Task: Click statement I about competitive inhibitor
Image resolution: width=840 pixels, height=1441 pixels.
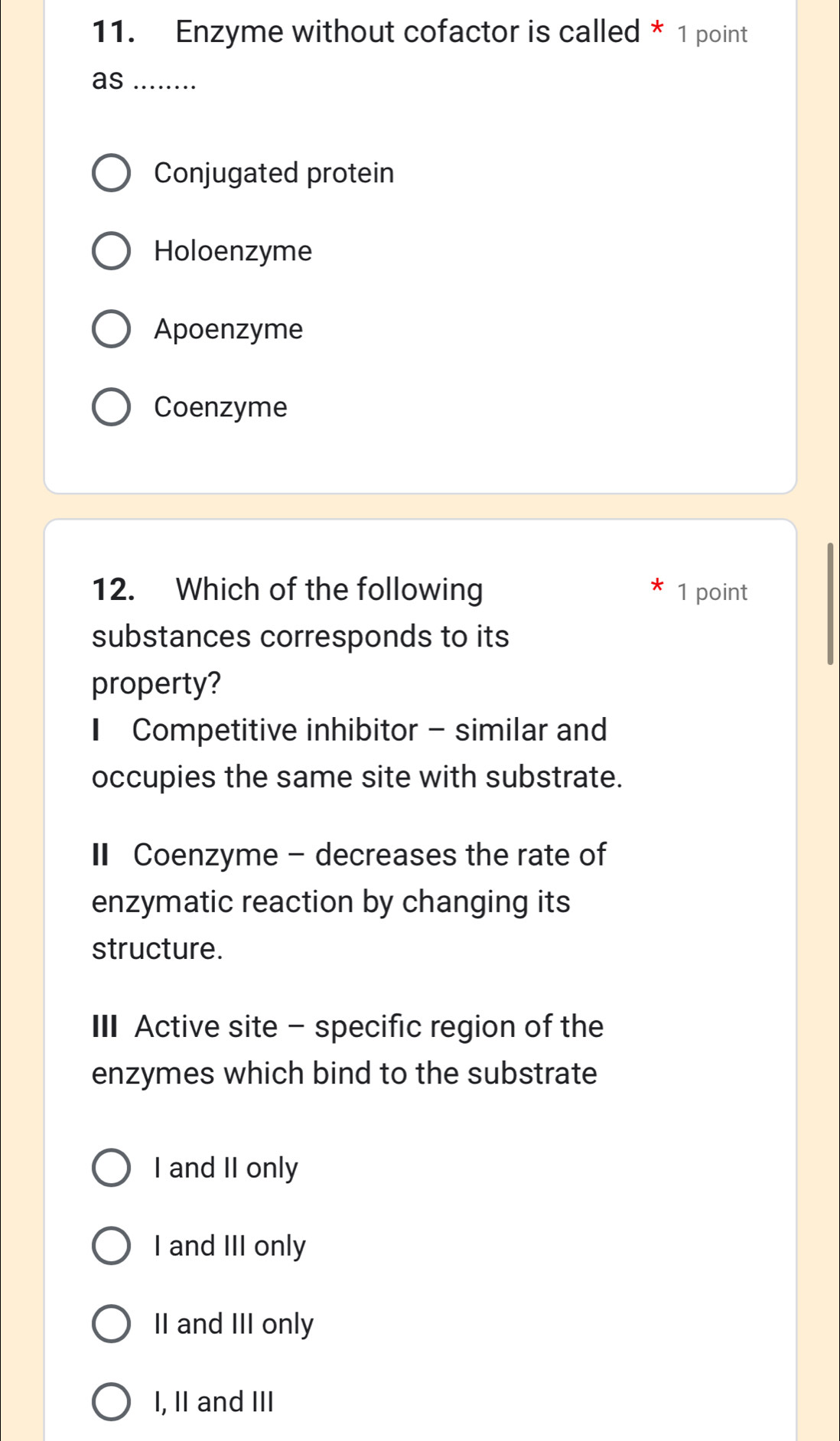Action: [x=348, y=731]
